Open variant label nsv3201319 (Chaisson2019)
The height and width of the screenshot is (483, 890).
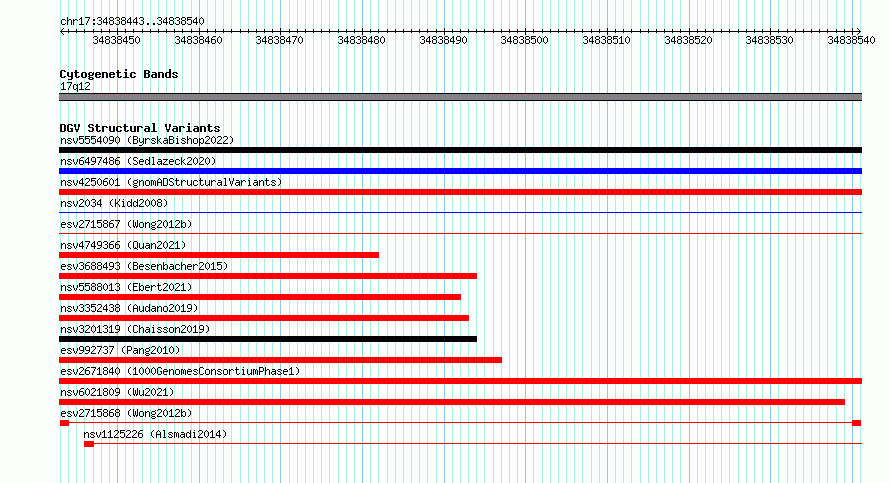(135, 329)
